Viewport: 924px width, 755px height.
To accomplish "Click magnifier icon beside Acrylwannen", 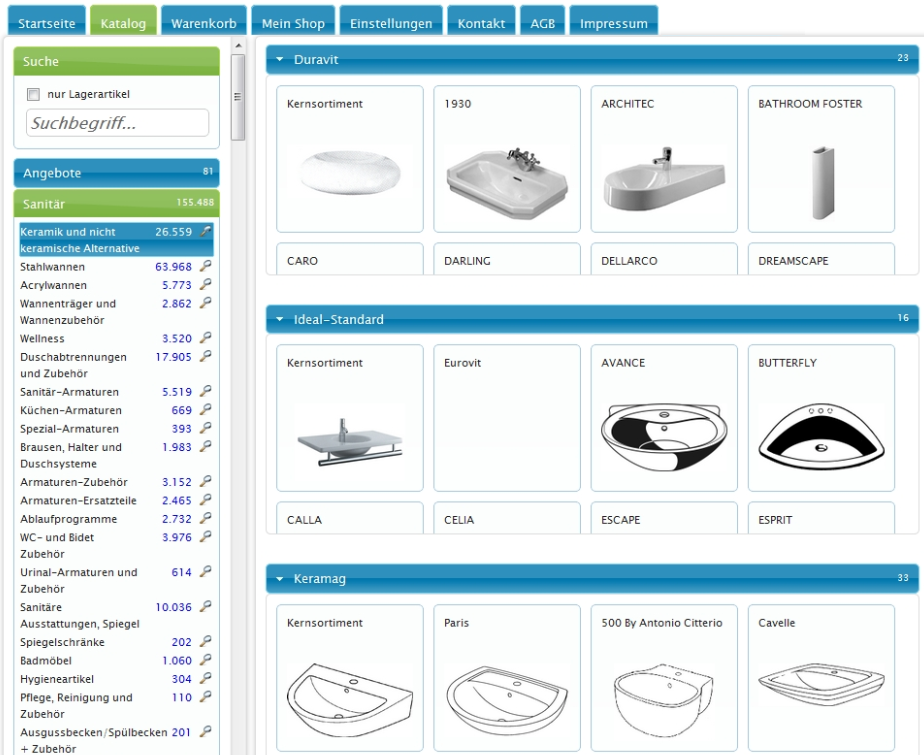I will pos(206,285).
